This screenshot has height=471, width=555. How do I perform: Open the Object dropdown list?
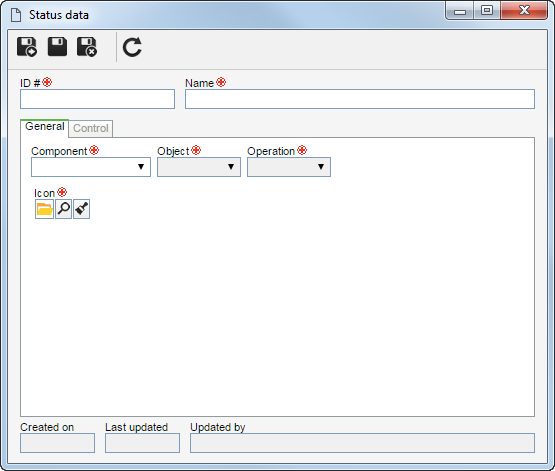[x=199, y=167]
